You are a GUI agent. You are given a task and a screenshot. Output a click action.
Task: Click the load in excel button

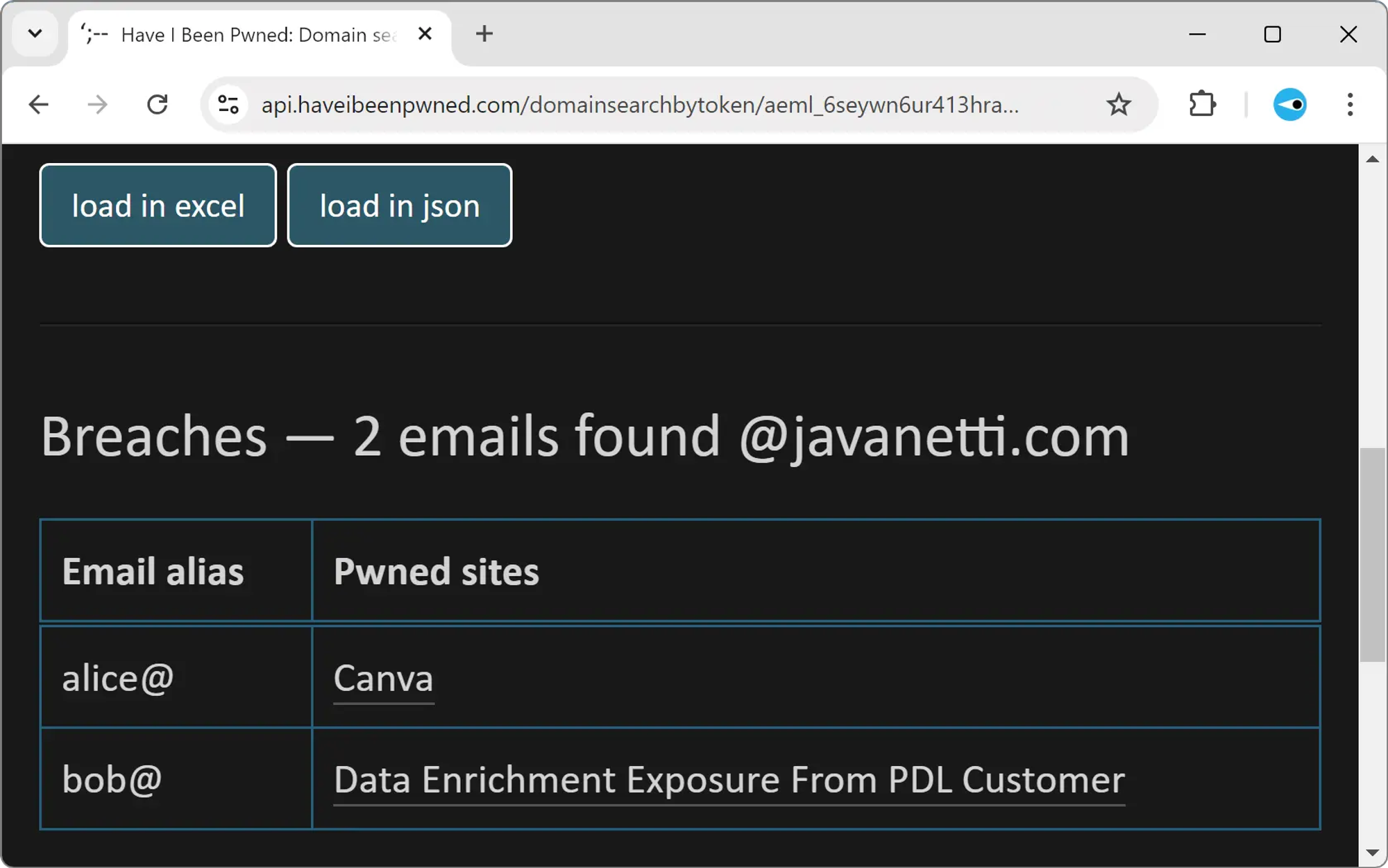coord(158,205)
